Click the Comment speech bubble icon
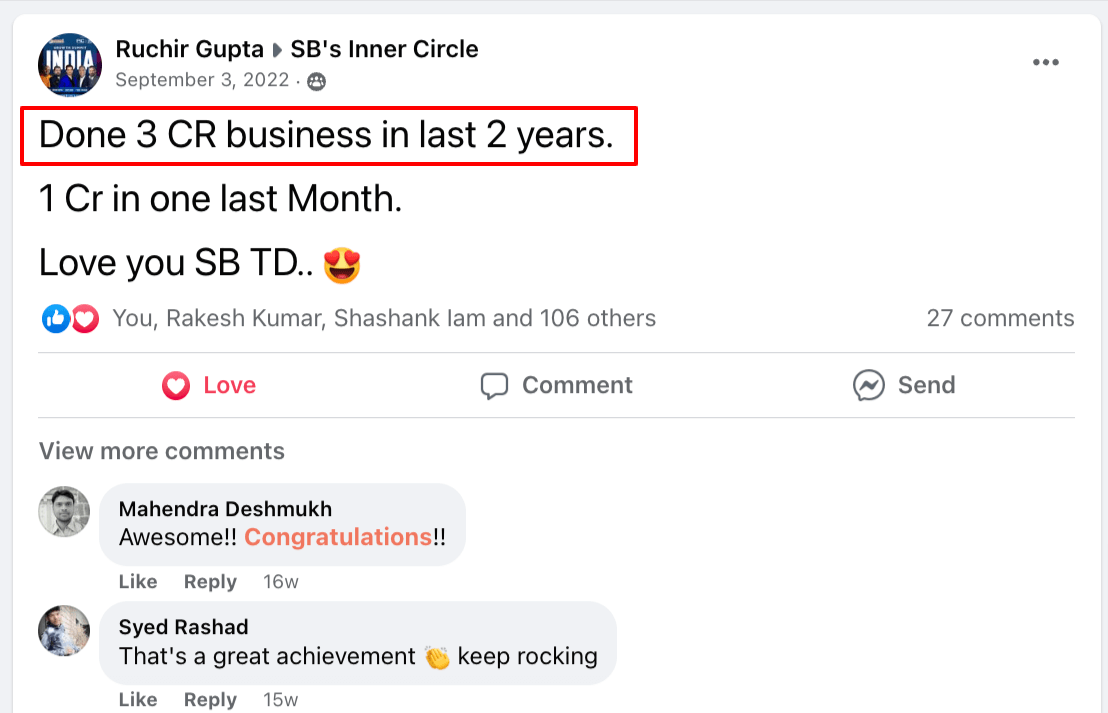This screenshot has height=713, width=1108. coord(495,385)
